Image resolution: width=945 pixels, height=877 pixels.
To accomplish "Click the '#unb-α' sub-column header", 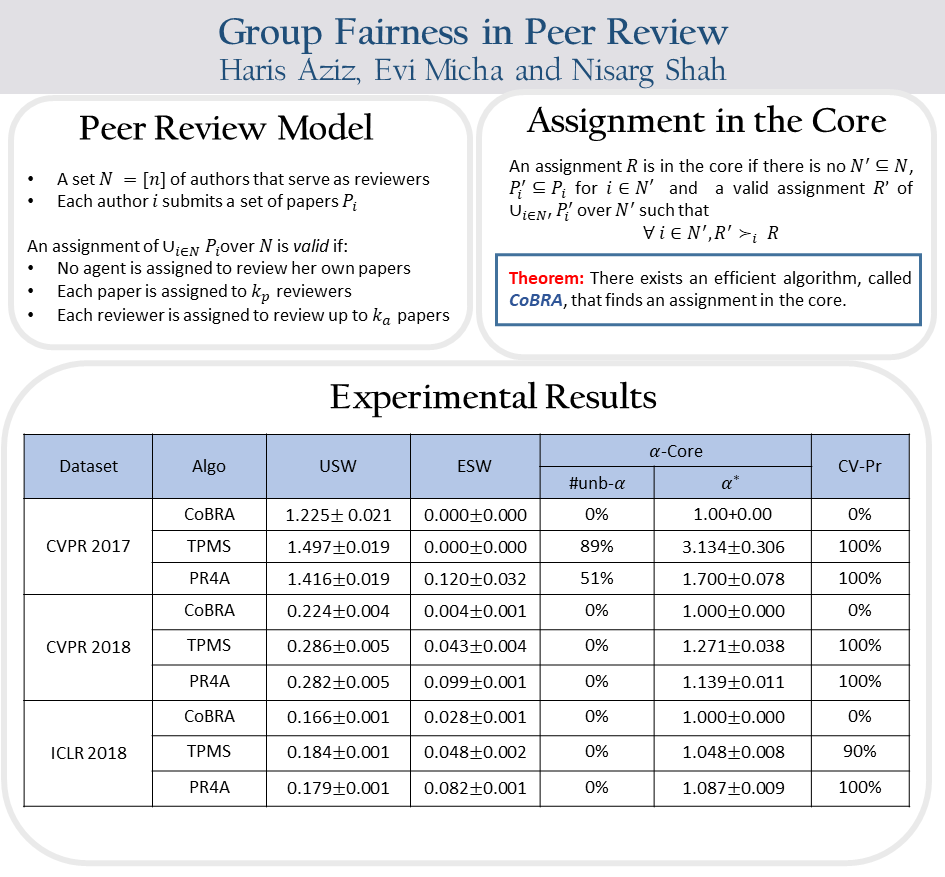I will pos(596,483).
